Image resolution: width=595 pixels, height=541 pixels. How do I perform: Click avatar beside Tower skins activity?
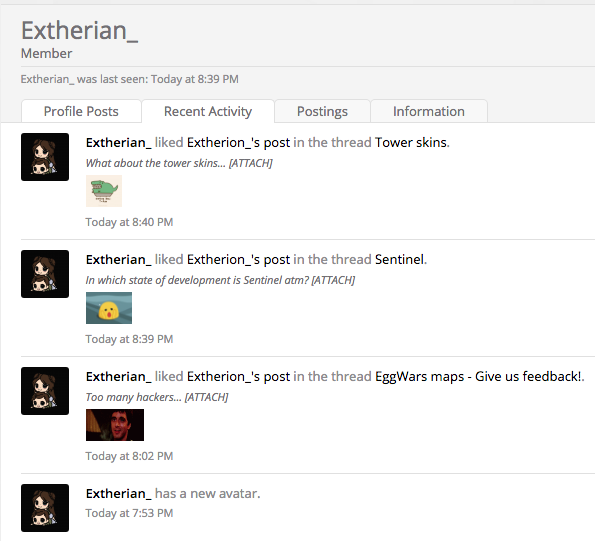coord(45,157)
